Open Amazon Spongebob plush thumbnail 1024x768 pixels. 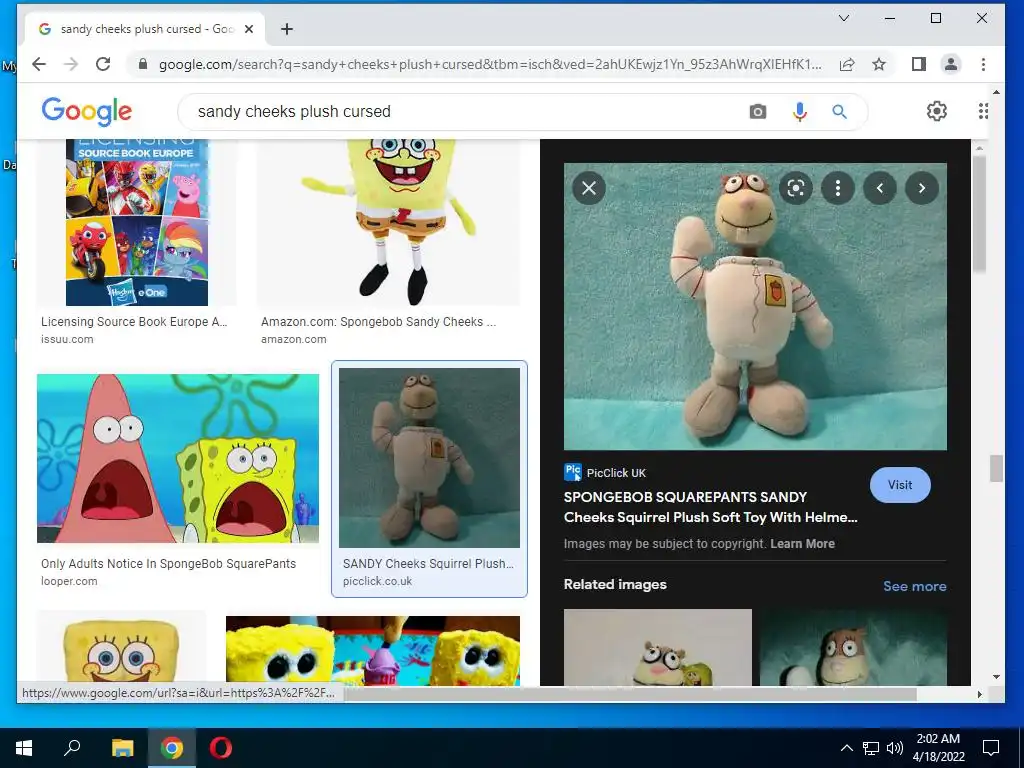pyautogui.click(x=388, y=222)
